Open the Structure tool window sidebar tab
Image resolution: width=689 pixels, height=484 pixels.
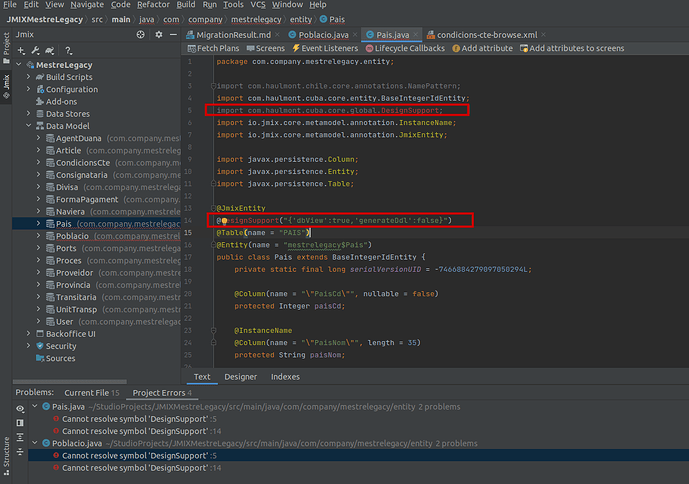click(6, 456)
